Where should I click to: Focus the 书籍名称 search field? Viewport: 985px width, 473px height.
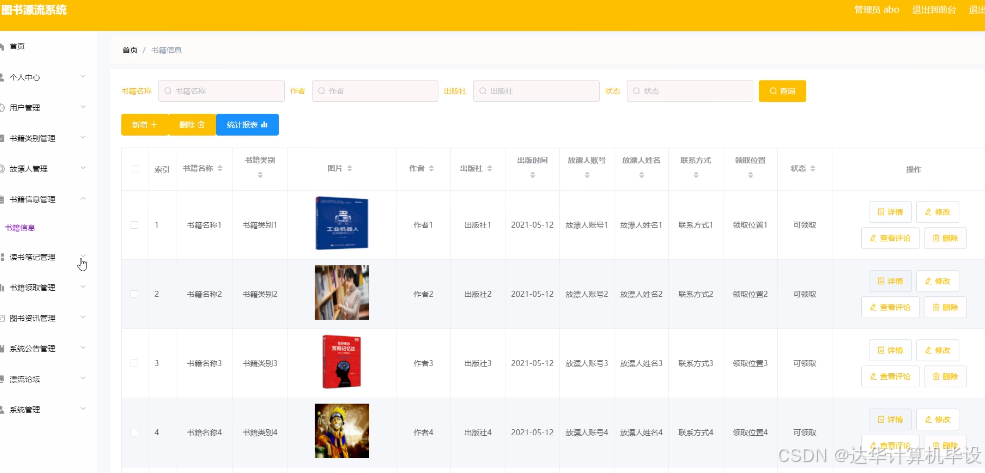coord(221,91)
